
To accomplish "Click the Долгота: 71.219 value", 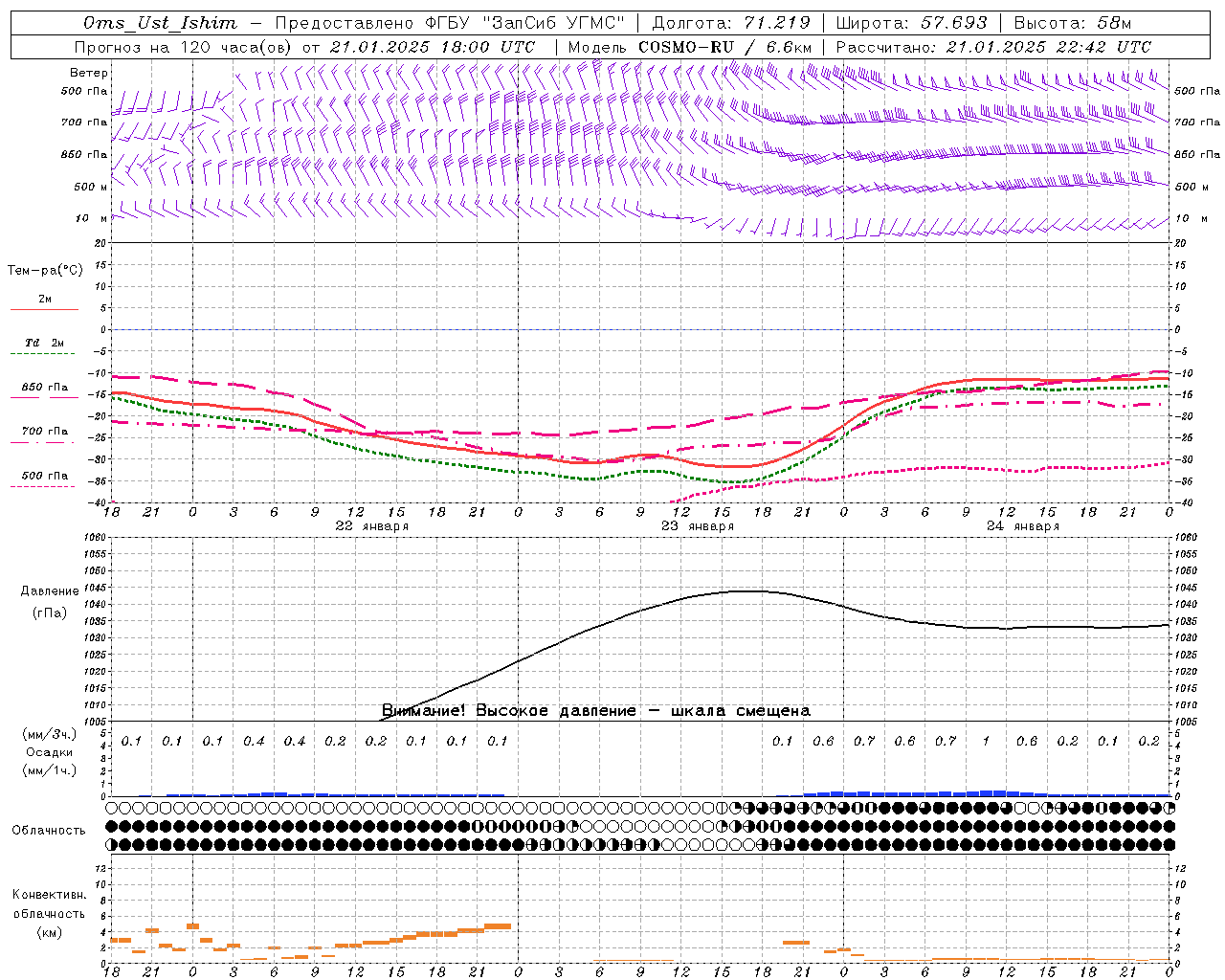I will coord(731,23).
